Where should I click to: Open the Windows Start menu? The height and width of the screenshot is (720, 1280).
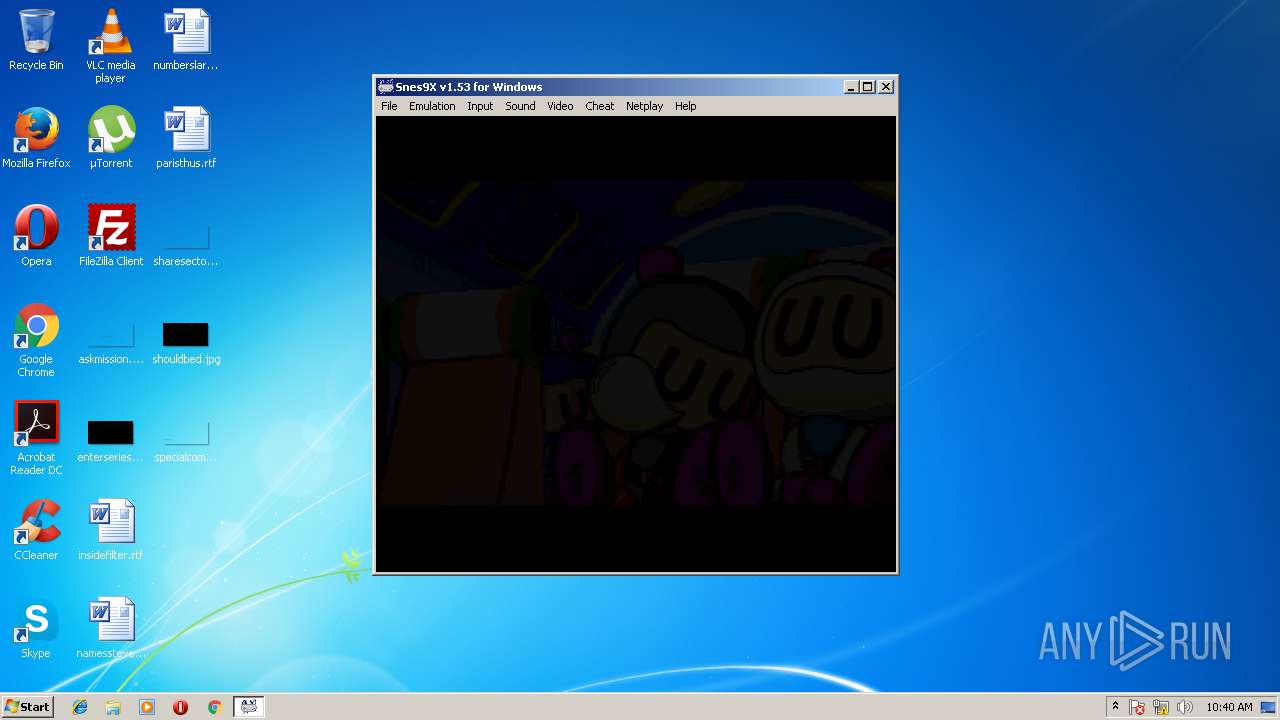click(27, 707)
